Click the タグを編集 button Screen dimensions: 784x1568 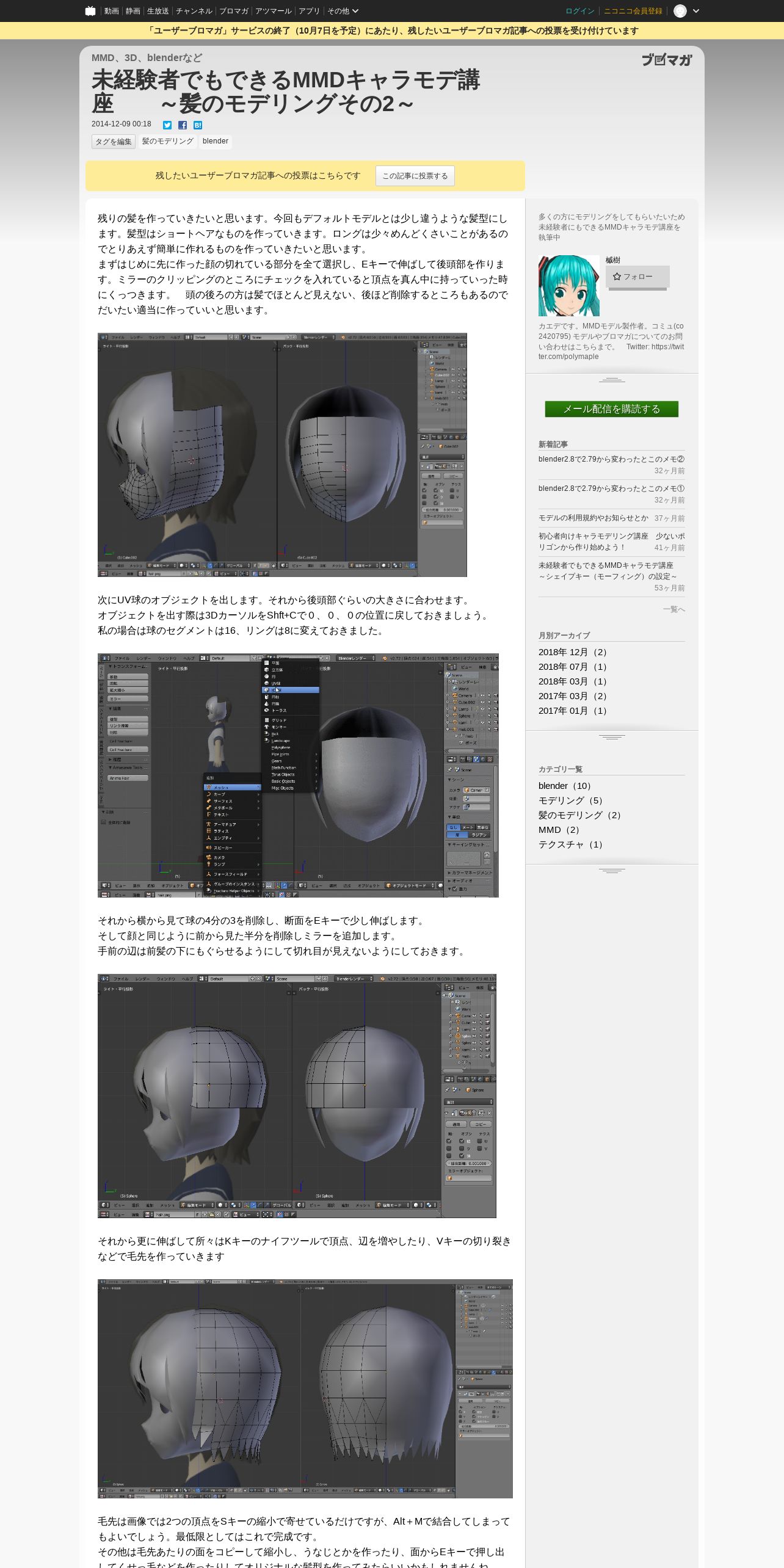(114, 142)
